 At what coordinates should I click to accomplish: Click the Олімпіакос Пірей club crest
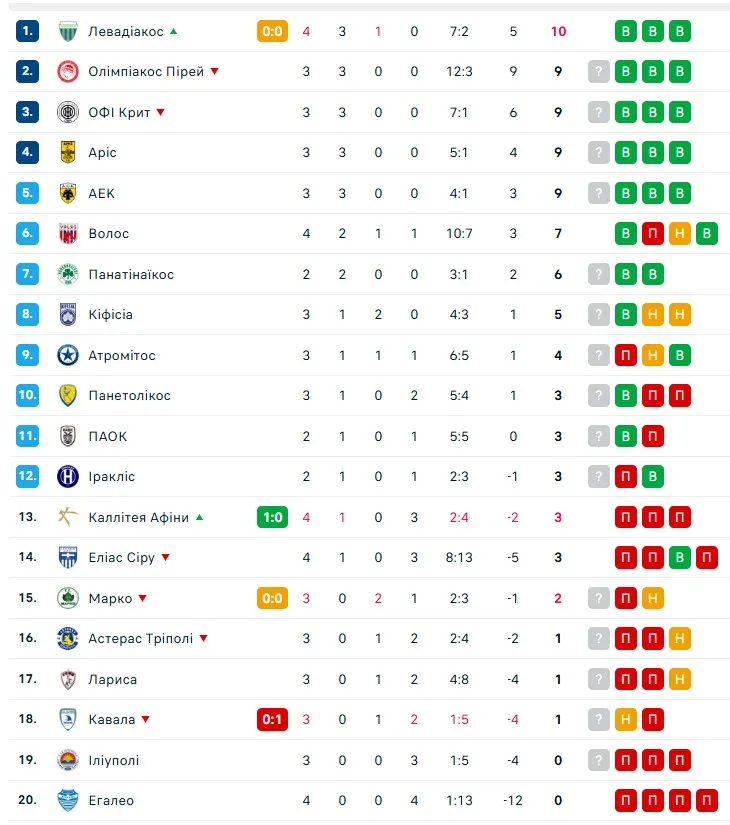(68, 72)
